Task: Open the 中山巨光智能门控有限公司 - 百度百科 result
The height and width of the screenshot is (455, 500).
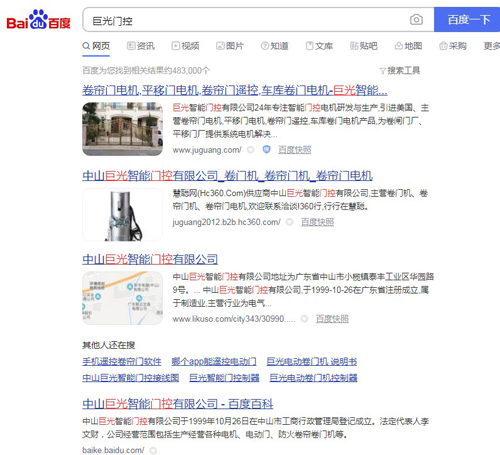Action: pyautogui.click(x=178, y=404)
